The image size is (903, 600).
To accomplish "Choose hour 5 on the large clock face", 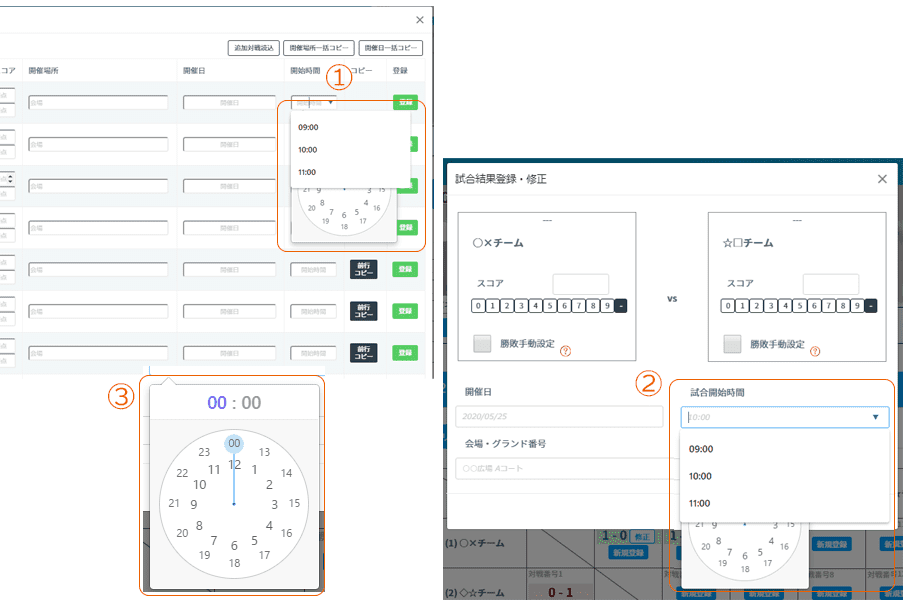I will pyautogui.click(x=254, y=540).
